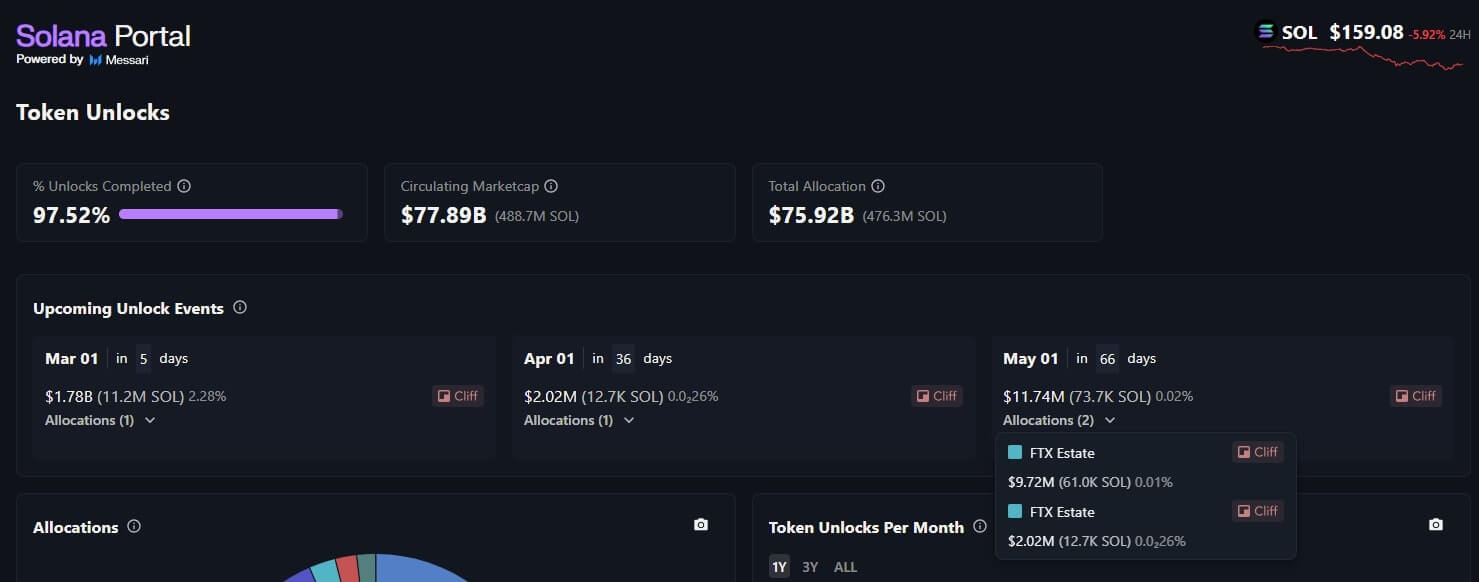
Task: Click info icon beside Upcoming Unlock Events
Action: [x=240, y=308]
